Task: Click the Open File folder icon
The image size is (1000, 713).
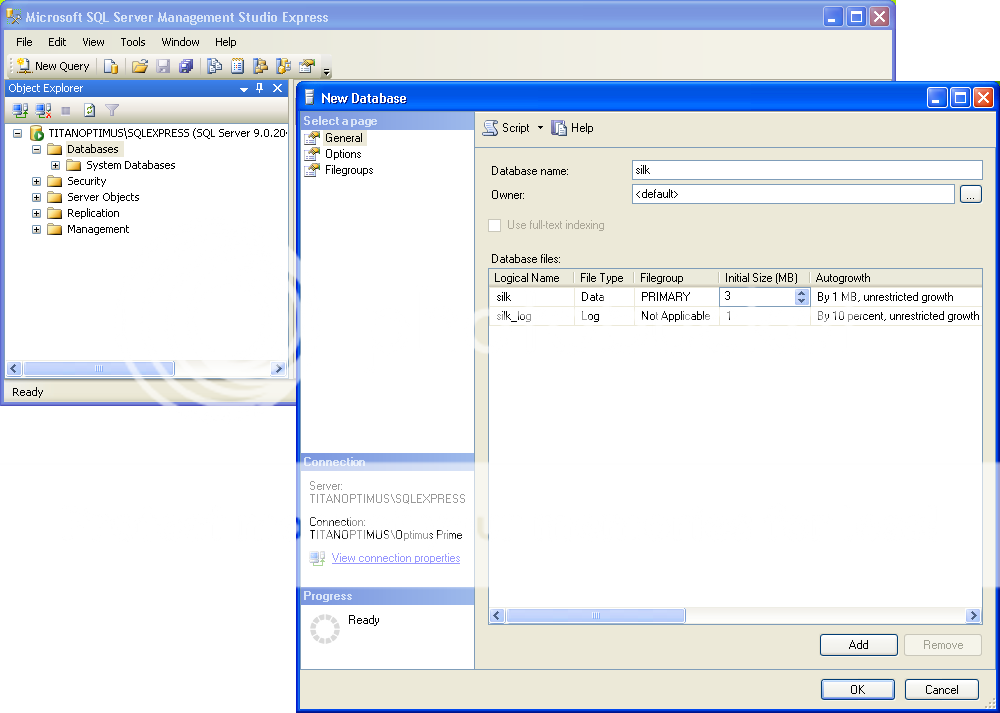Action: coord(140,66)
